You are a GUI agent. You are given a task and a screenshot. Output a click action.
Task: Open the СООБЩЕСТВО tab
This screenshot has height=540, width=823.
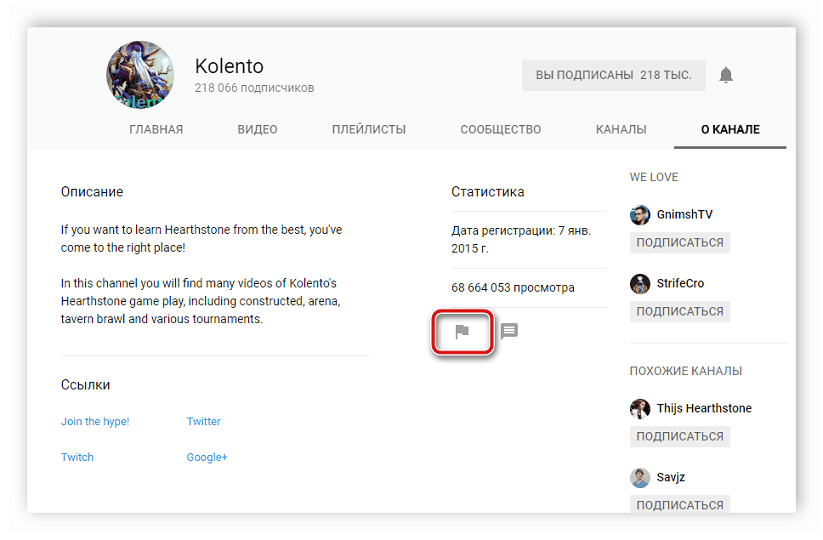[501, 130]
